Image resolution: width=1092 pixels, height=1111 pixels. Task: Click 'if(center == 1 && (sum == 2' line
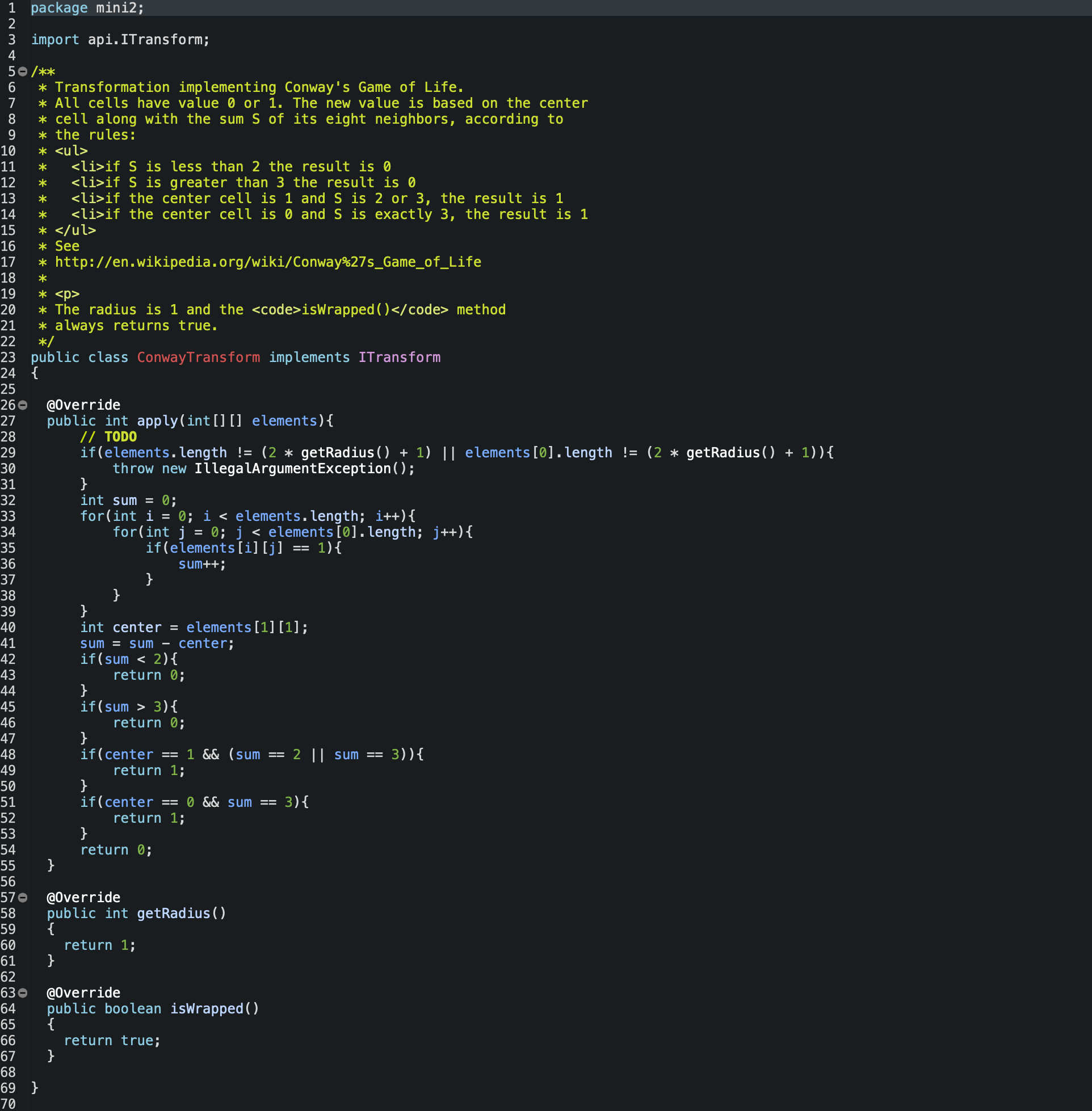pos(252,755)
